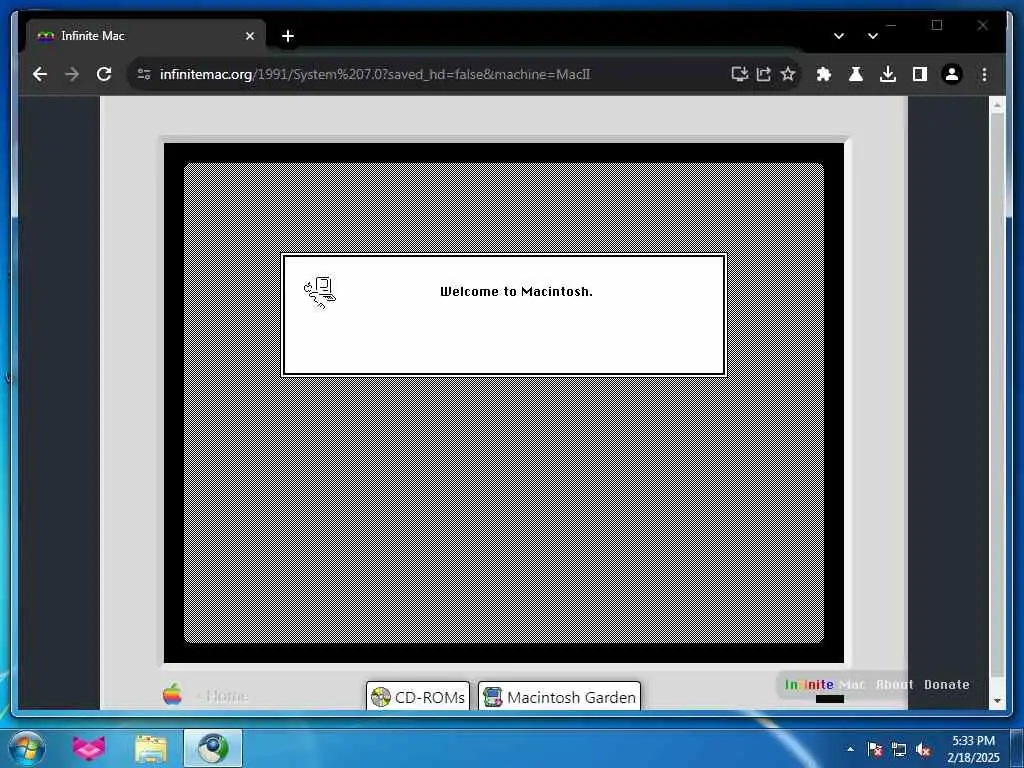Open the Chrome Labs flask icon
This screenshot has height=768, width=1024.
[856, 74]
